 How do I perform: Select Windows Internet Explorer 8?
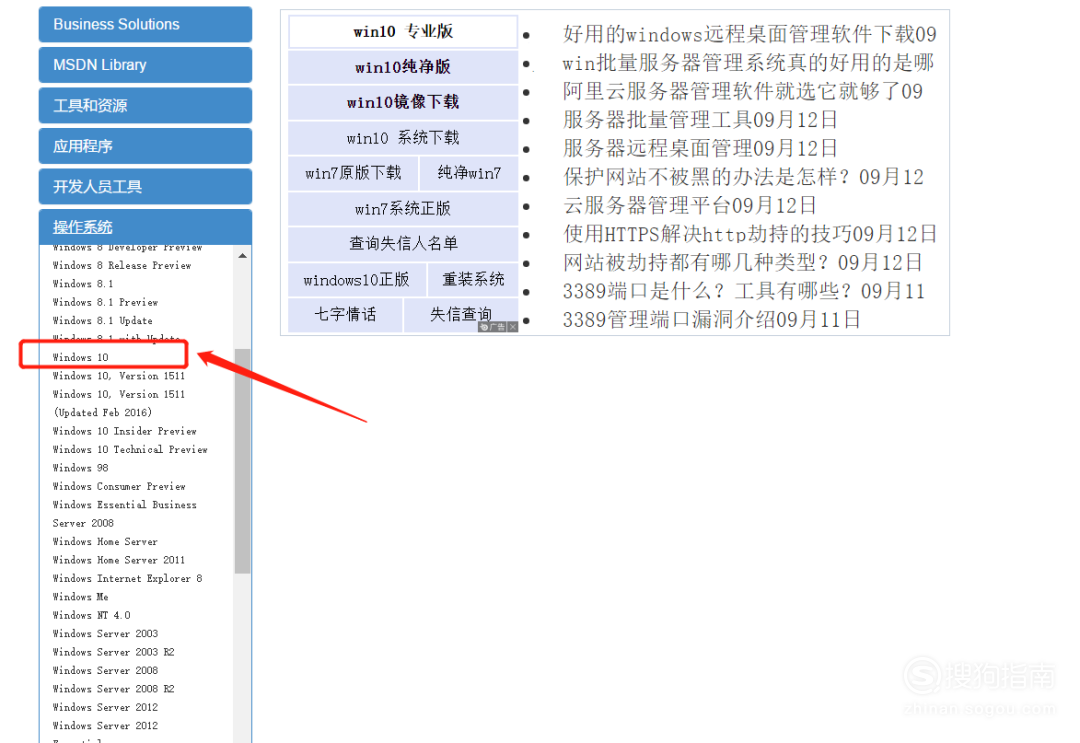click(x=127, y=579)
